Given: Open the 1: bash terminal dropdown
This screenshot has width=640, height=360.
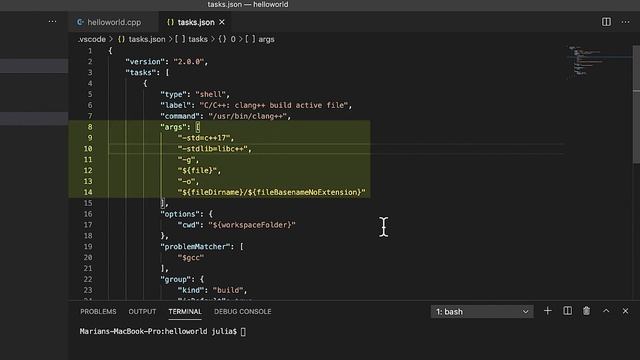Looking at the screenshot, I should point(482,312).
